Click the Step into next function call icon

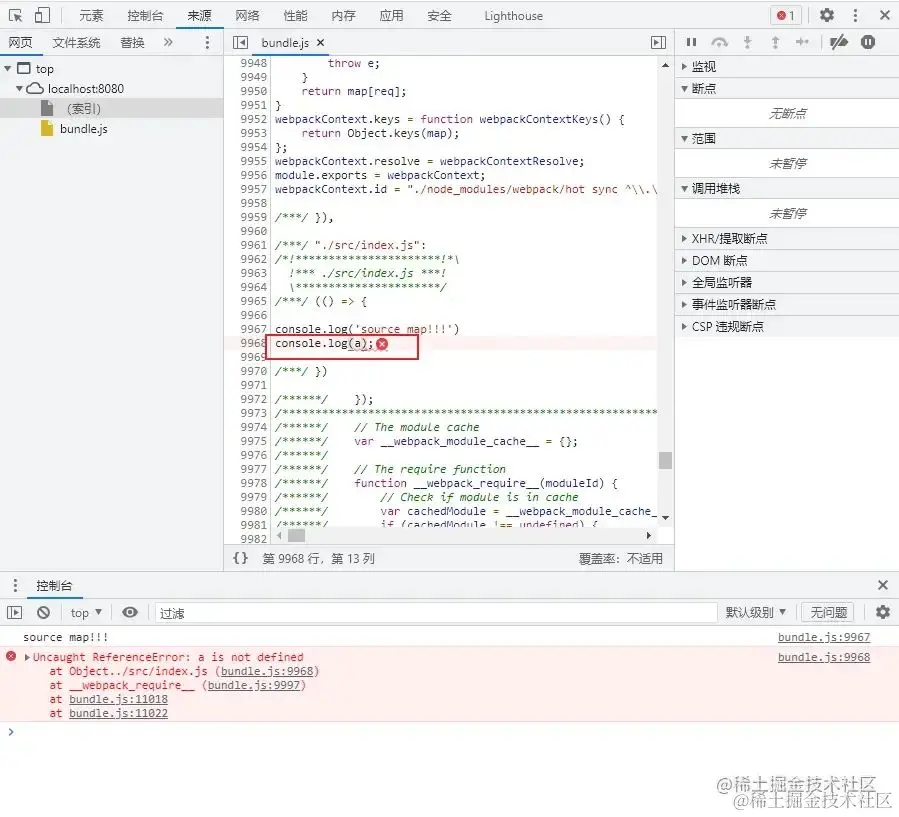746,42
